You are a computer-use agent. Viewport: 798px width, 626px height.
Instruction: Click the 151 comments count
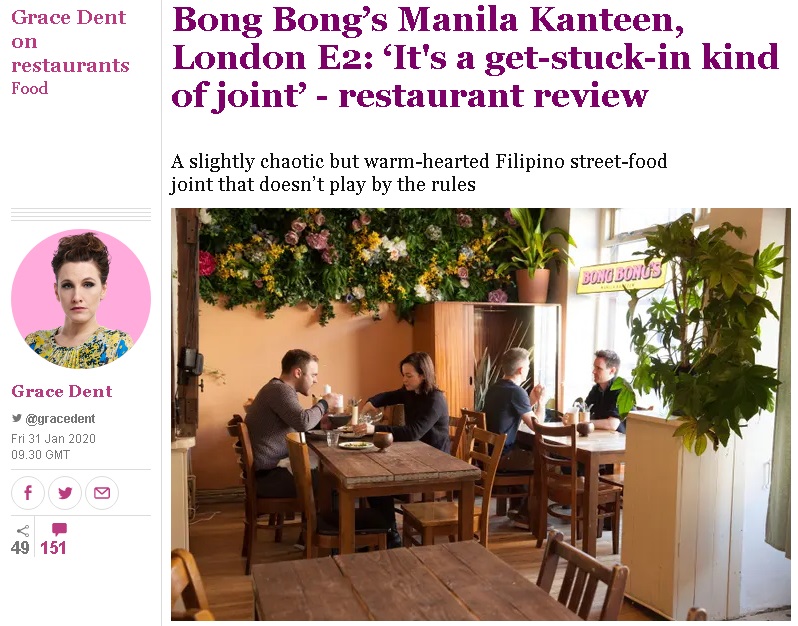53,548
